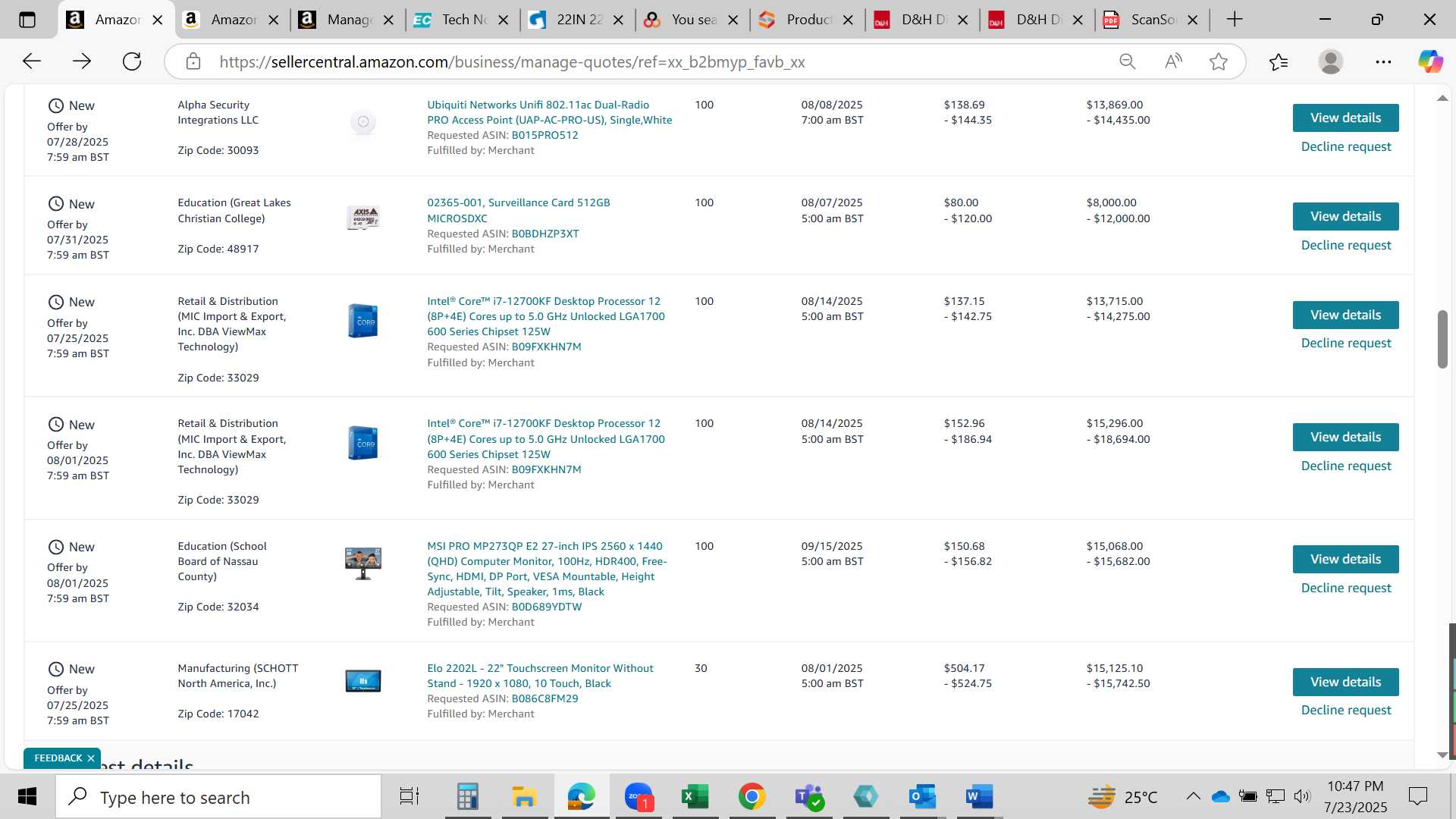Click the Ubiquiti access point thumbnail

pos(363,122)
